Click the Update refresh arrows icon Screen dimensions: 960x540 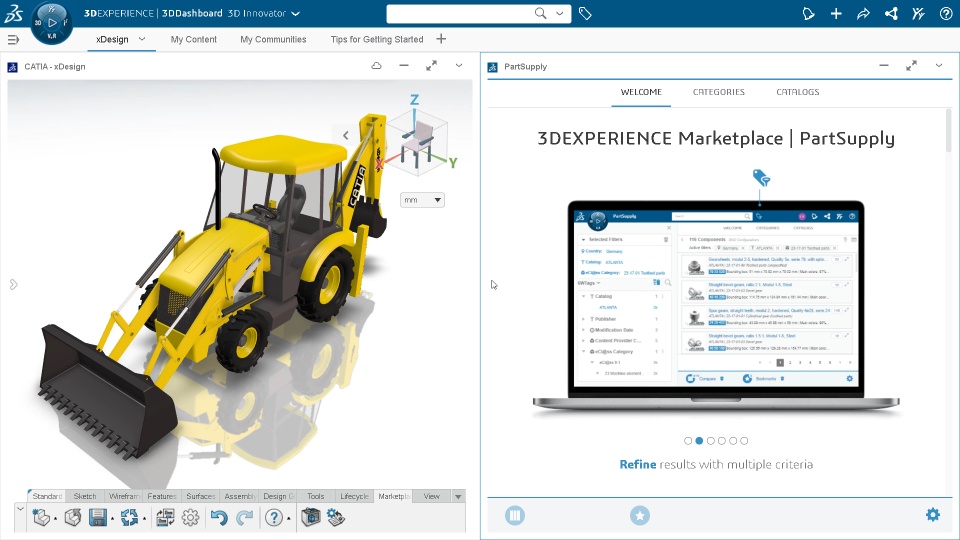[129, 517]
